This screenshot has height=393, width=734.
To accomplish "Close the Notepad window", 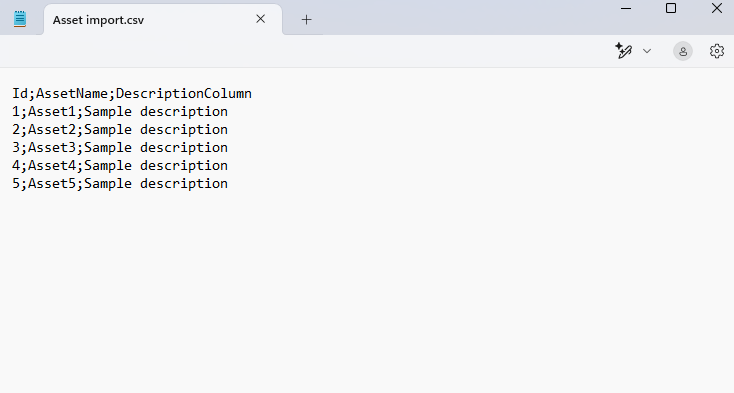I will click(x=716, y=8).
